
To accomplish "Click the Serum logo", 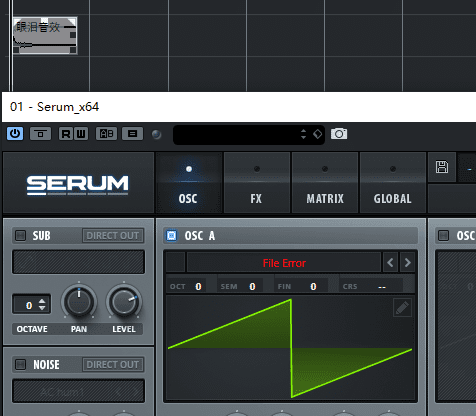I will [77, 185].
